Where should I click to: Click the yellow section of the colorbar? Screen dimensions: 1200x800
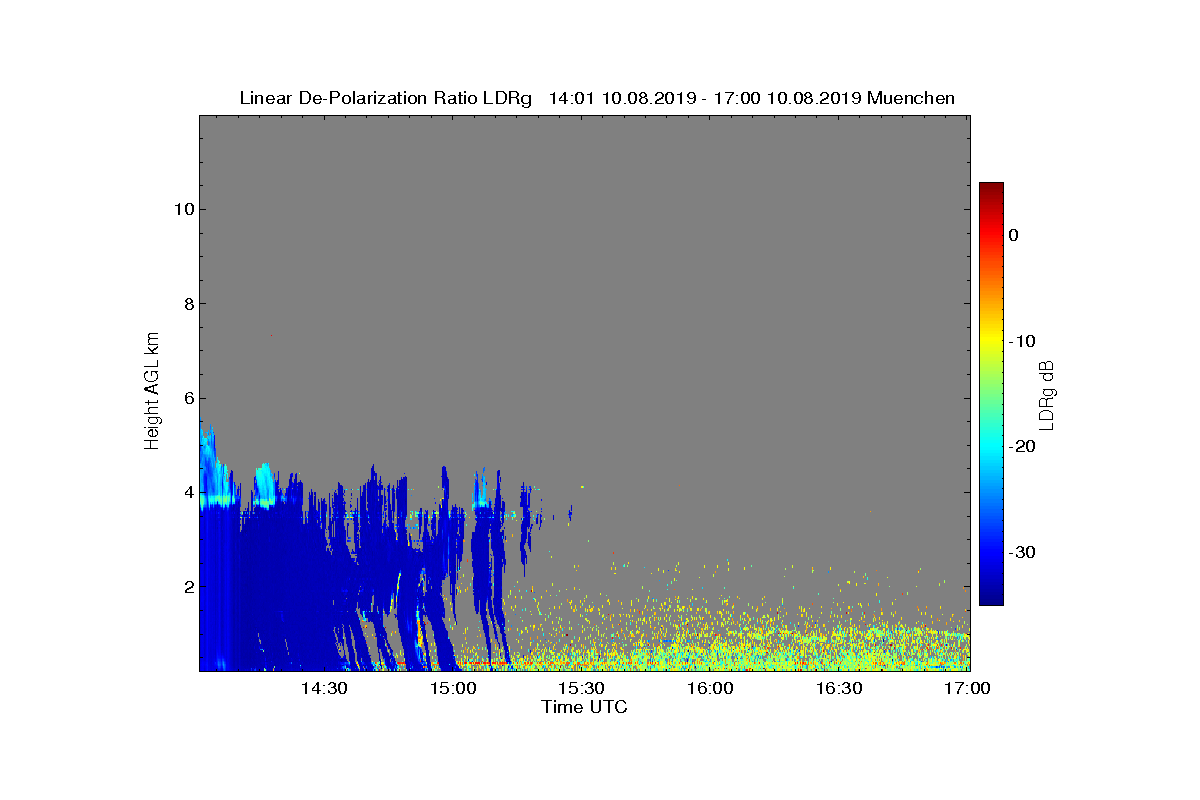[991, 341]
